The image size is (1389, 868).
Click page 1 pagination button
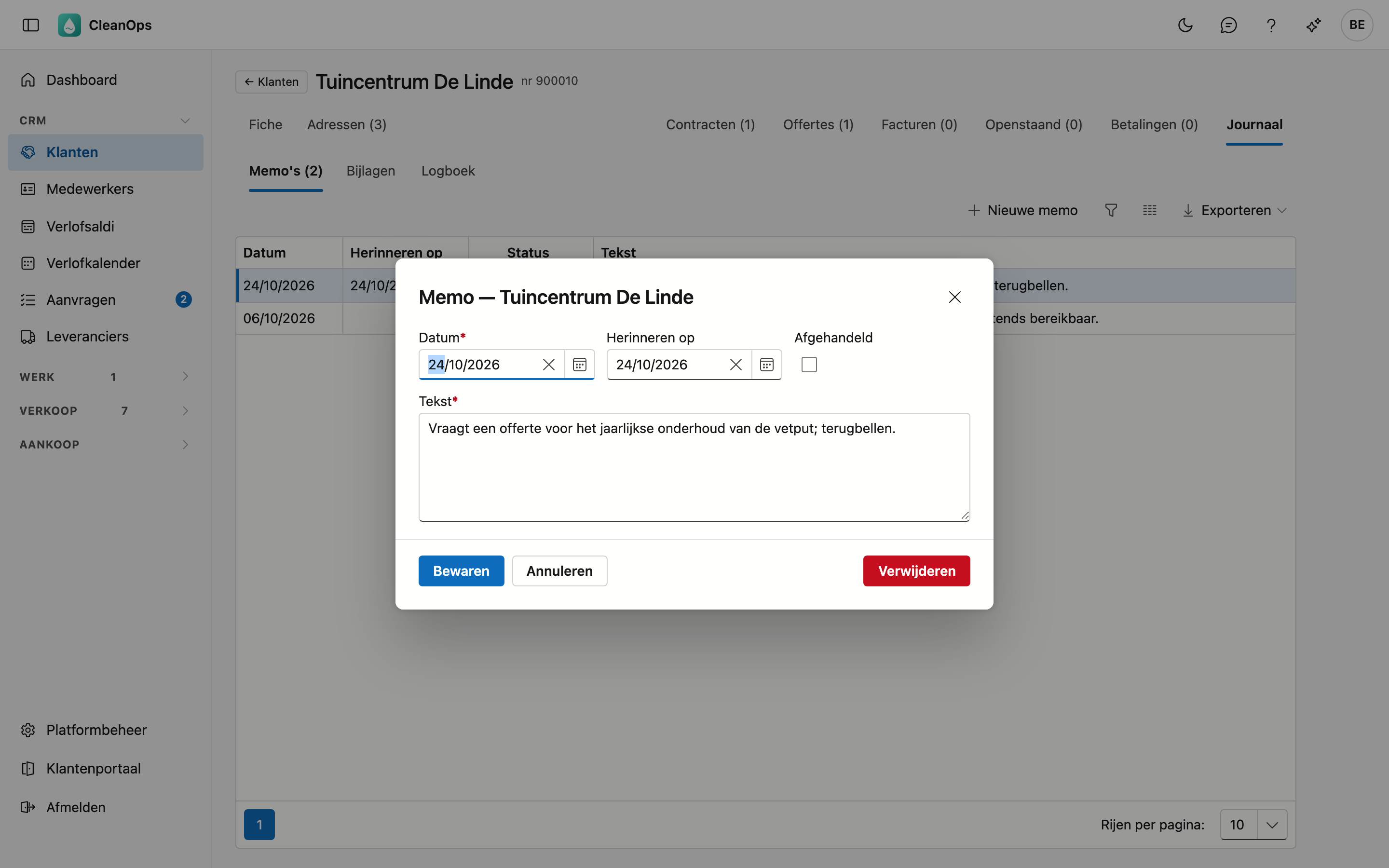(x=259, y=825)
